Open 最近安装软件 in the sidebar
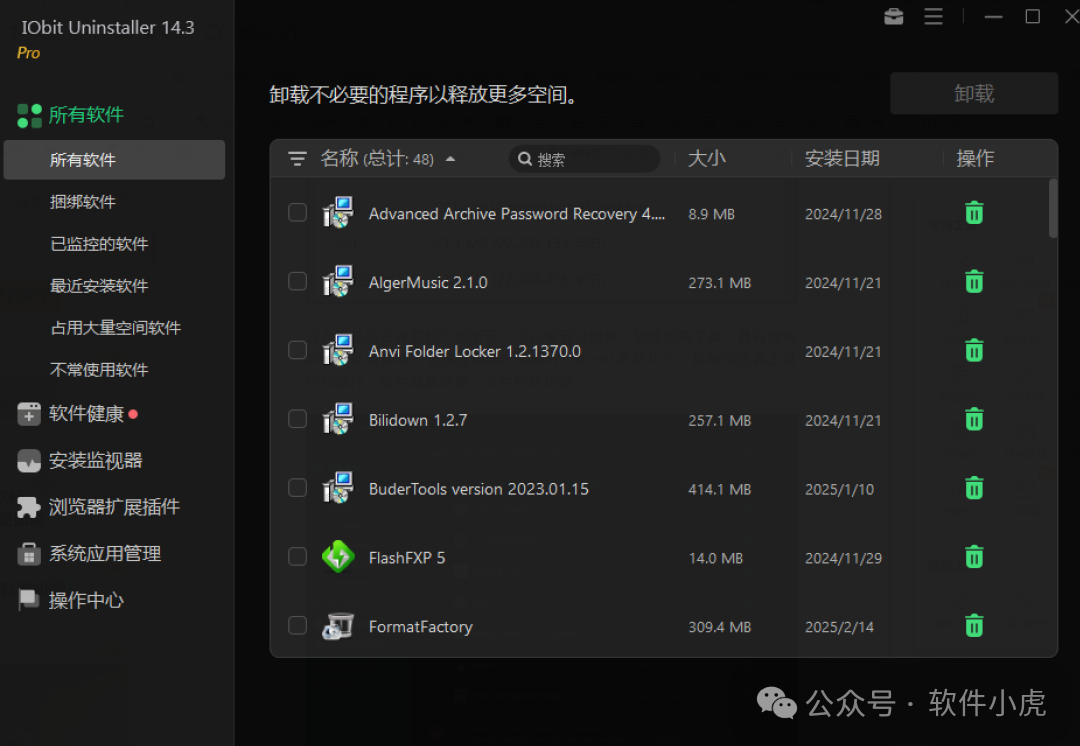1080x746 pixels. [99, 286]
